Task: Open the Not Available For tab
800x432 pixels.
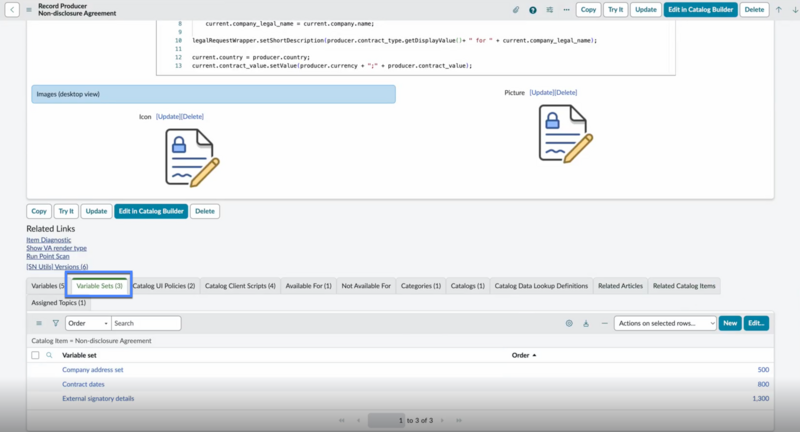Action: click(x=366, y=286)
